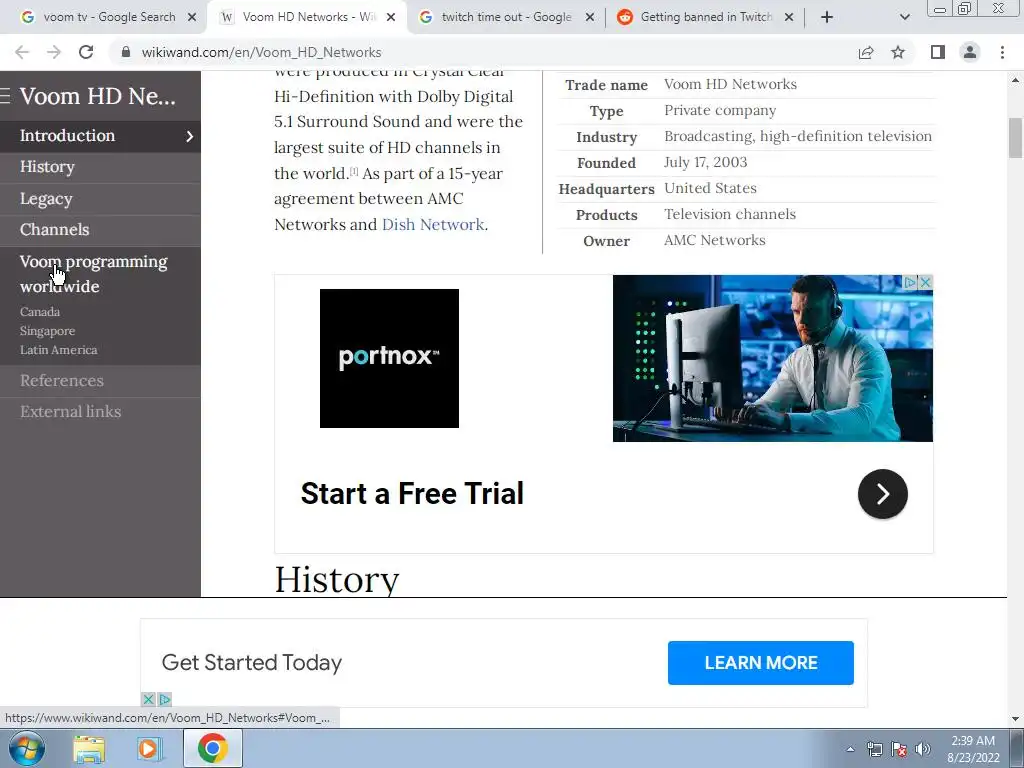The width and height of the screenshot is (1024, 768).
Task: Click the Voom HD Ne... sidebar title
Action: [98, 96]
